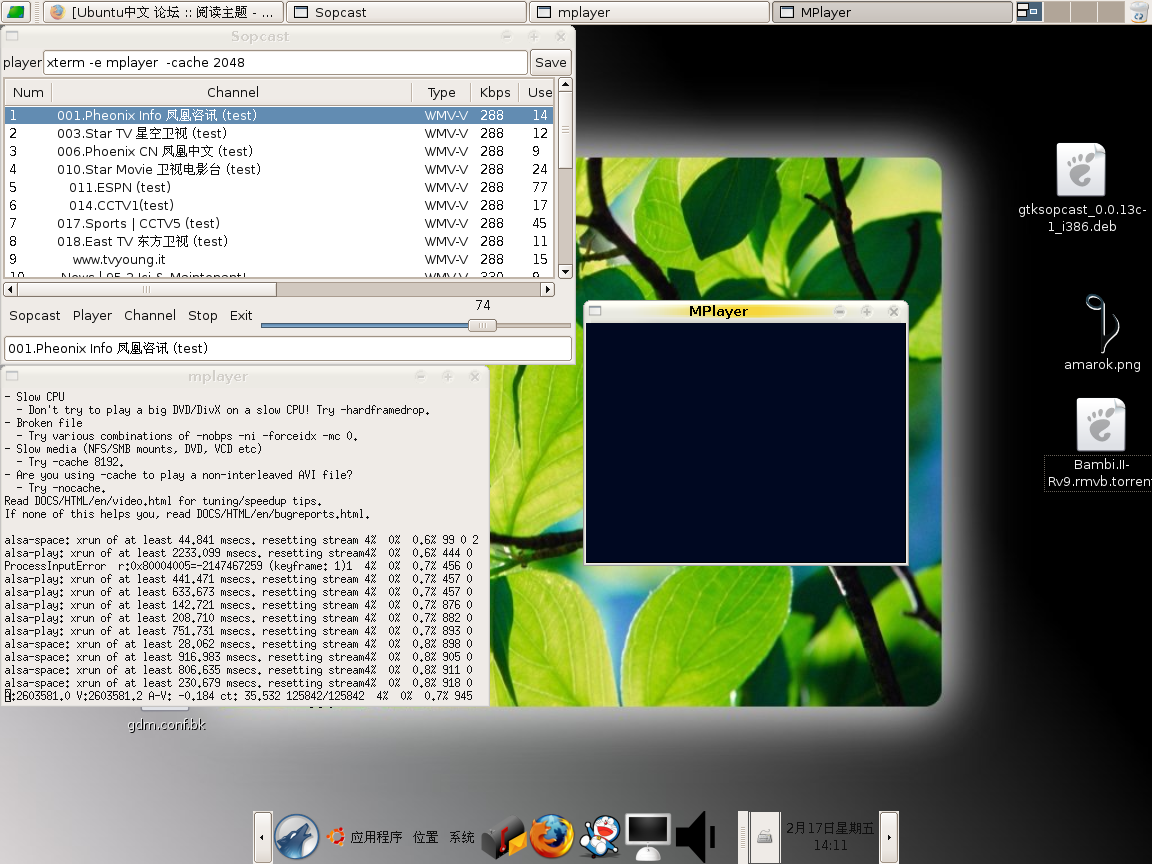This screenshot has width=1152, height=864.
Task: Click player command input field
Action: [x=285, y=62]
